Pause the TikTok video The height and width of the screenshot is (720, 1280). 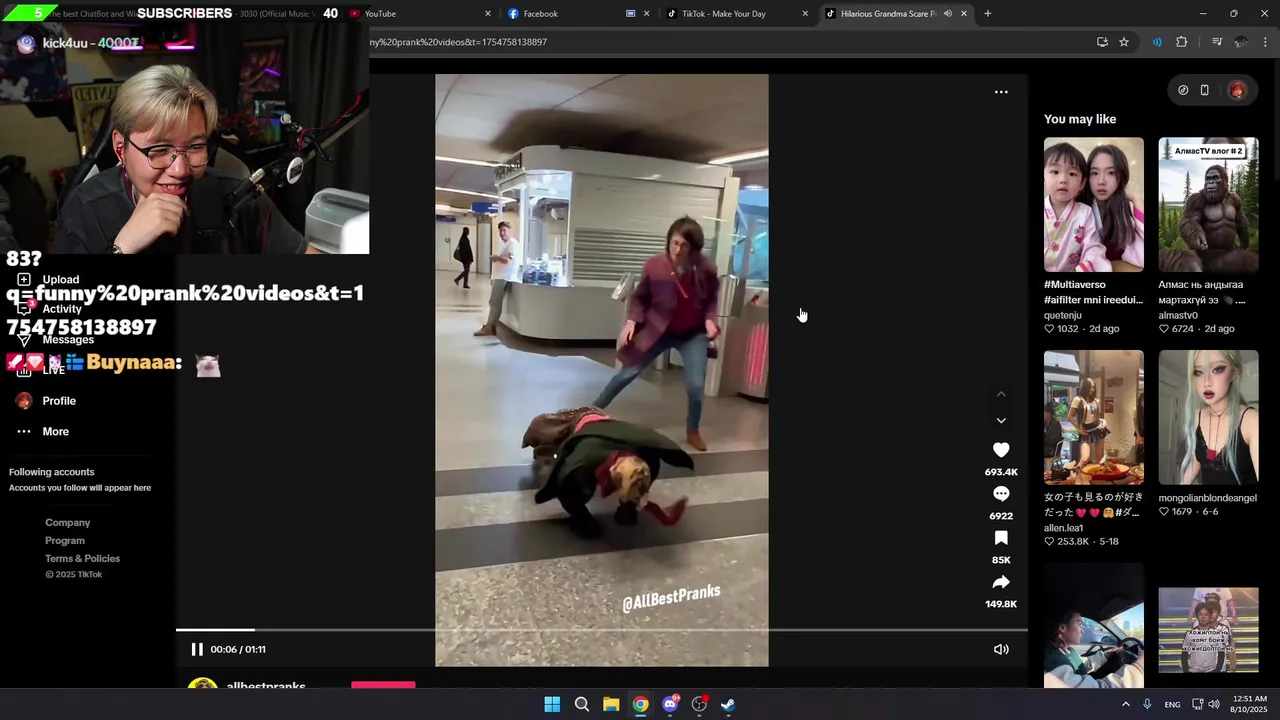tap(197, 649)
